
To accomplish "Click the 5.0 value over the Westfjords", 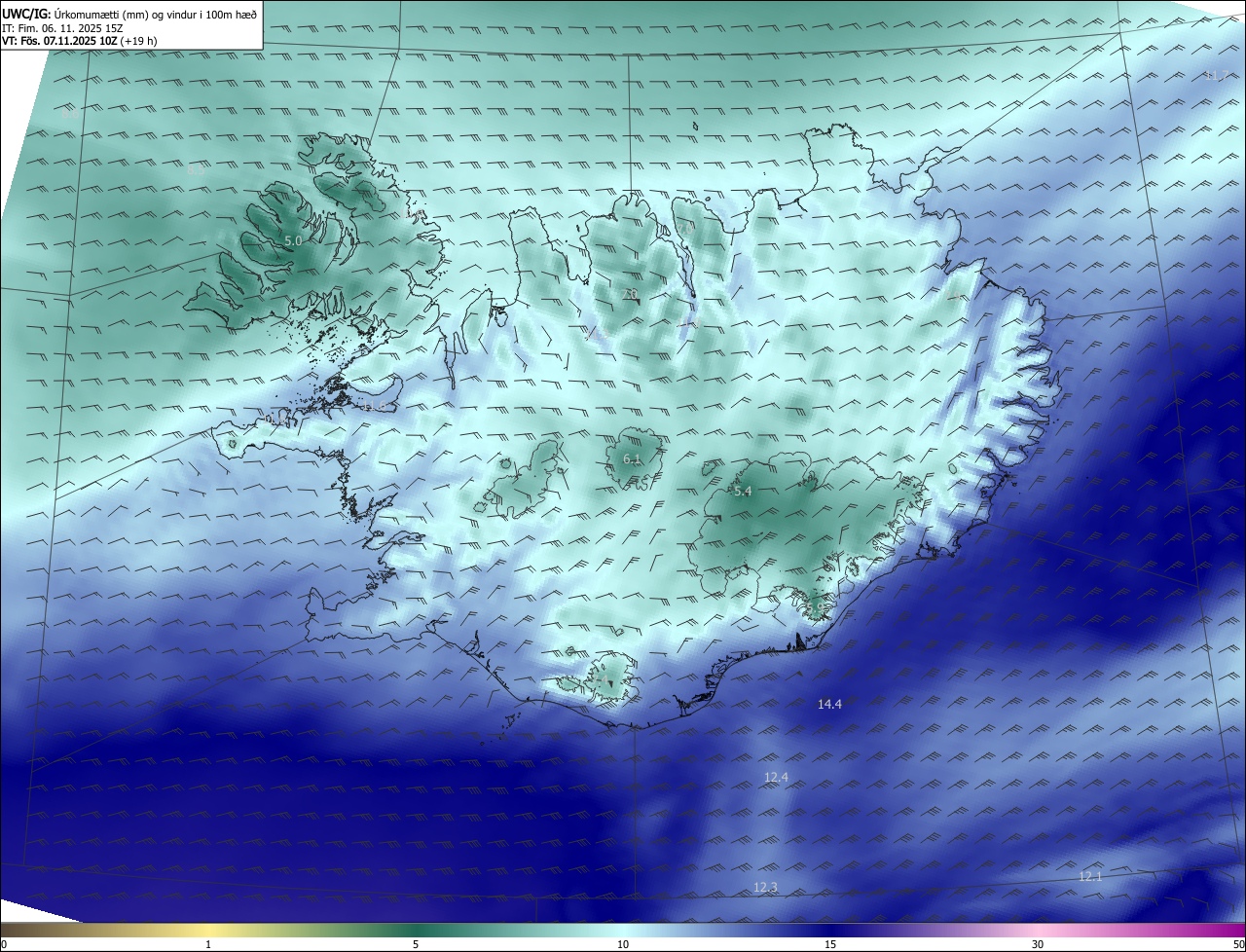I will coord(294,240).
